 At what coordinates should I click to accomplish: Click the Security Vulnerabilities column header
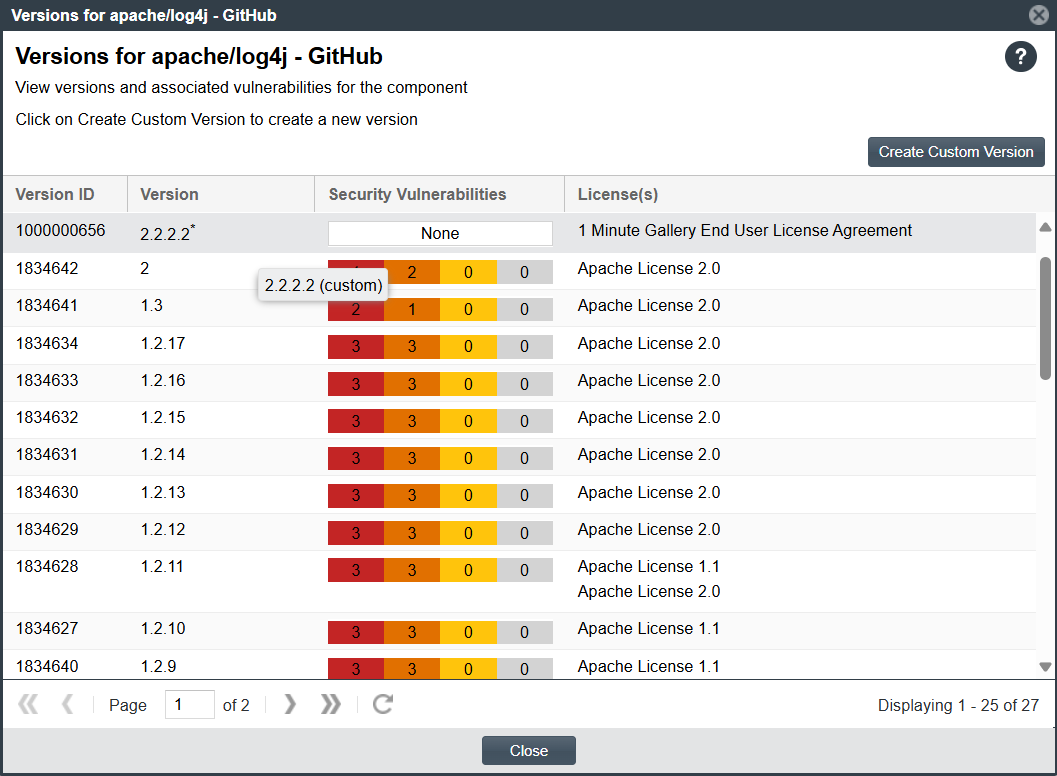tap(418, 195)
